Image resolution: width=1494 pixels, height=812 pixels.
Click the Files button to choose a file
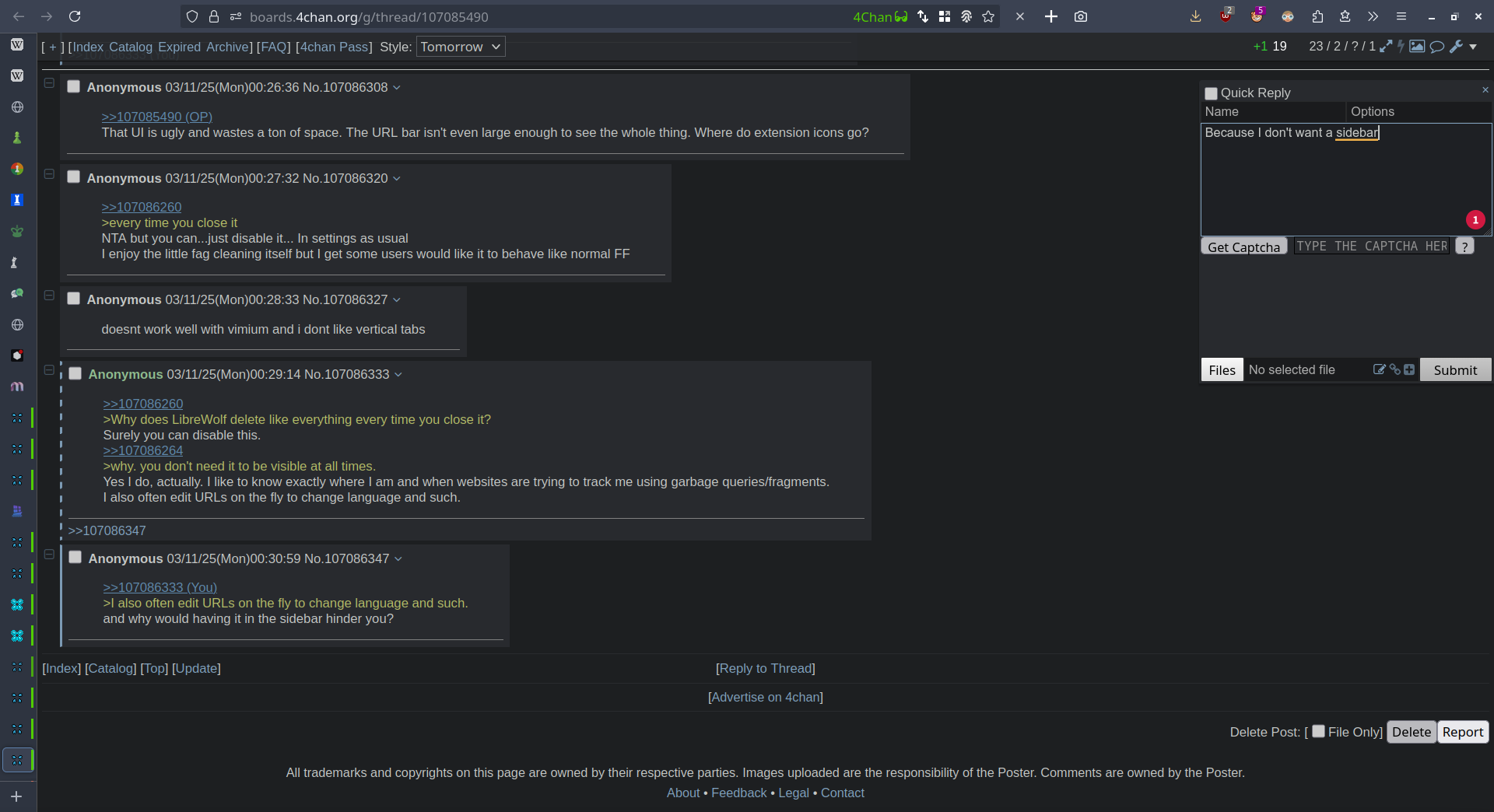[x=1222, y=370]
